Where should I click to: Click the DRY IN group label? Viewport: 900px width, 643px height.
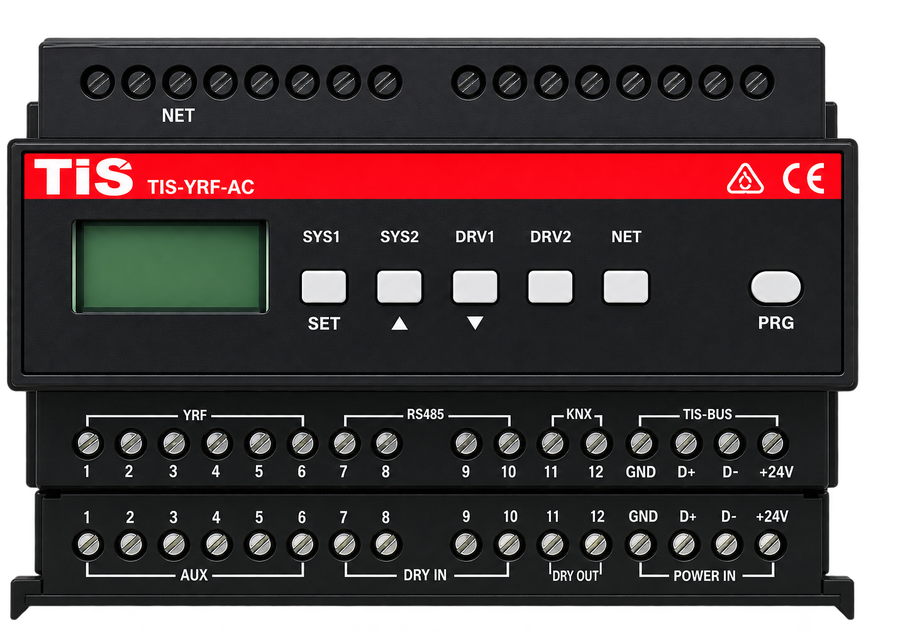[425, 575]
